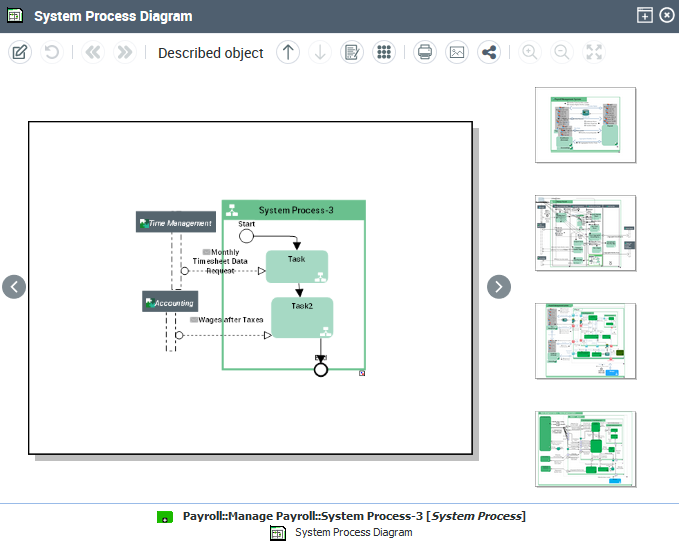The width and height of the screenshot is (679, 544).
Task: Click the edit pencil icon in toolbar
Action: (x=20, y=53)
